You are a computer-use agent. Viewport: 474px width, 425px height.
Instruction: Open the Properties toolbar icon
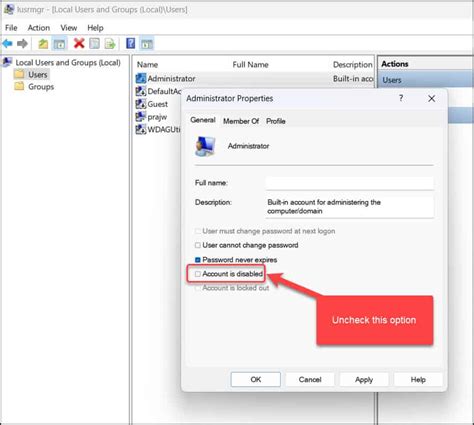coord(95,44)
